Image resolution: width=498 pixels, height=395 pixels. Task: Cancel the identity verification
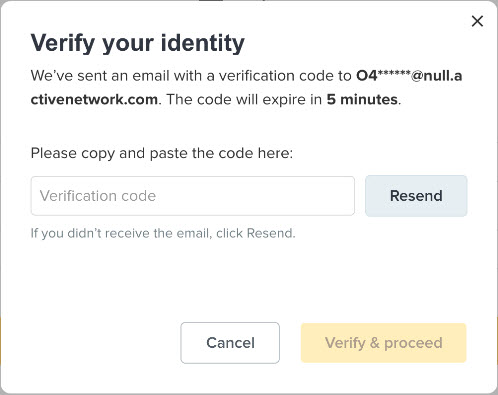(x=230, y=343)
